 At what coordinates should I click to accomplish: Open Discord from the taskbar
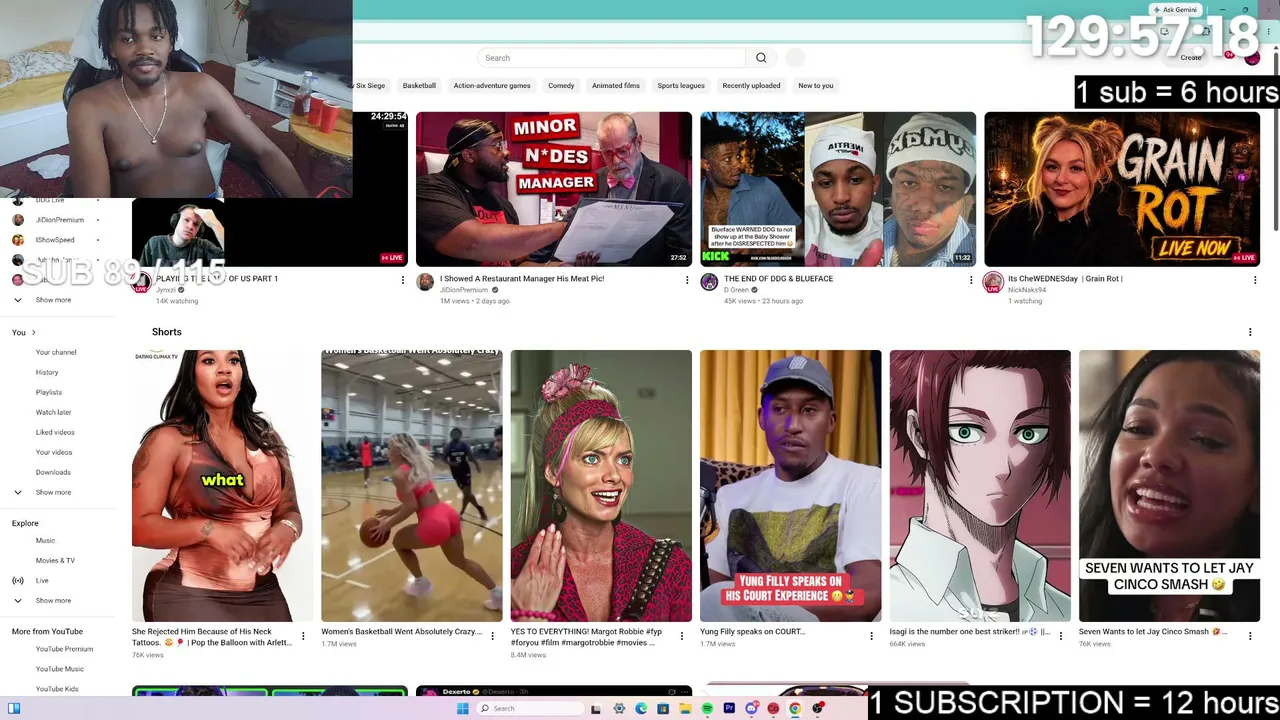[x=751, y=709]
